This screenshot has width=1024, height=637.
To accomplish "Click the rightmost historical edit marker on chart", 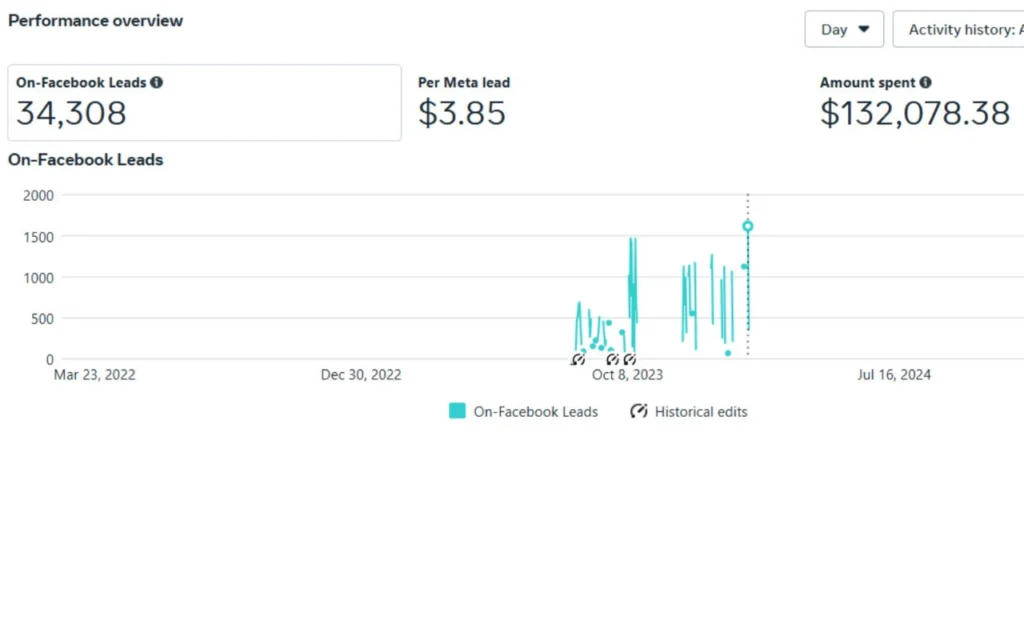I will tap(629, 359).
